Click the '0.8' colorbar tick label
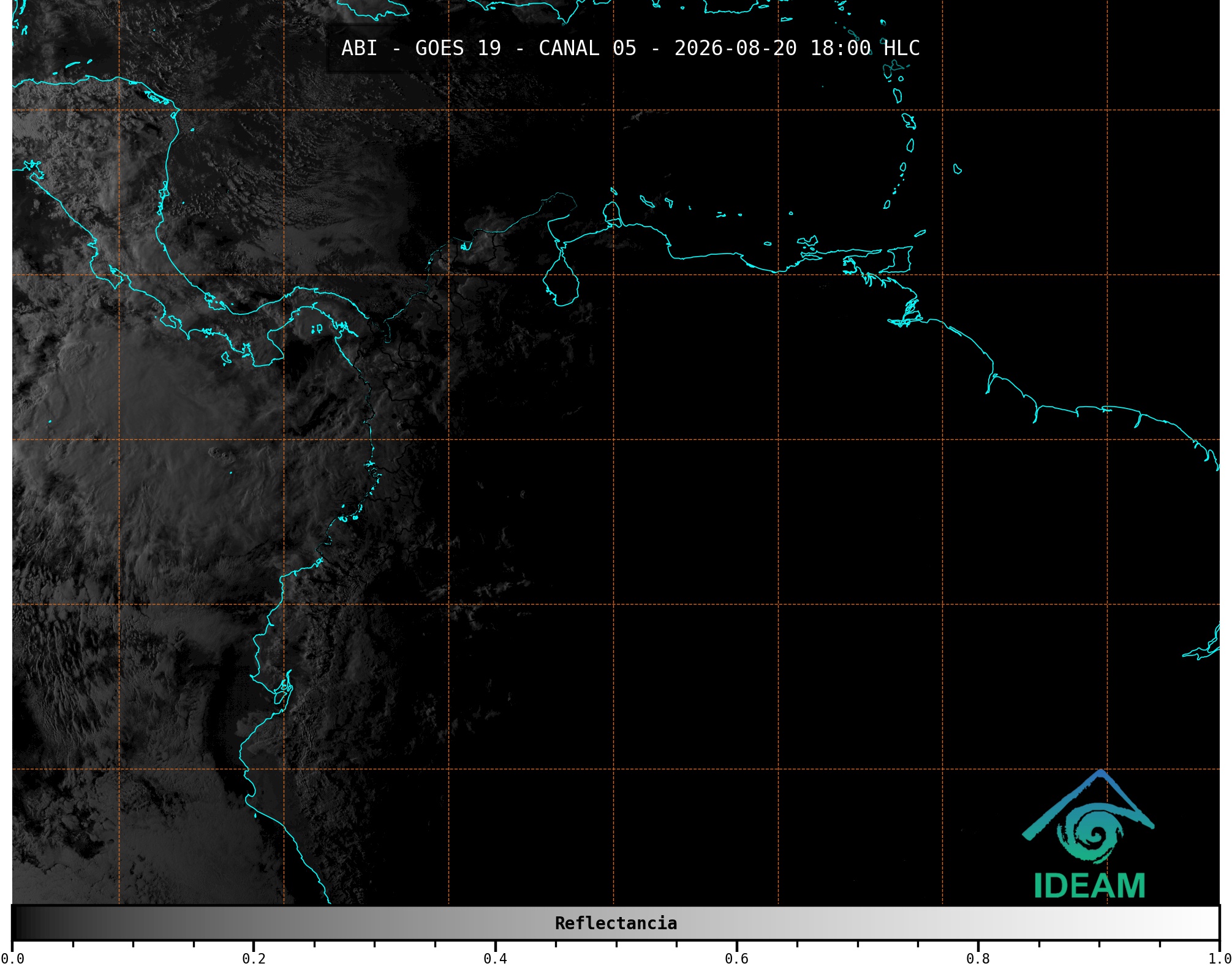The width and height of the screenshot is (1232, 966). point(978,958)
